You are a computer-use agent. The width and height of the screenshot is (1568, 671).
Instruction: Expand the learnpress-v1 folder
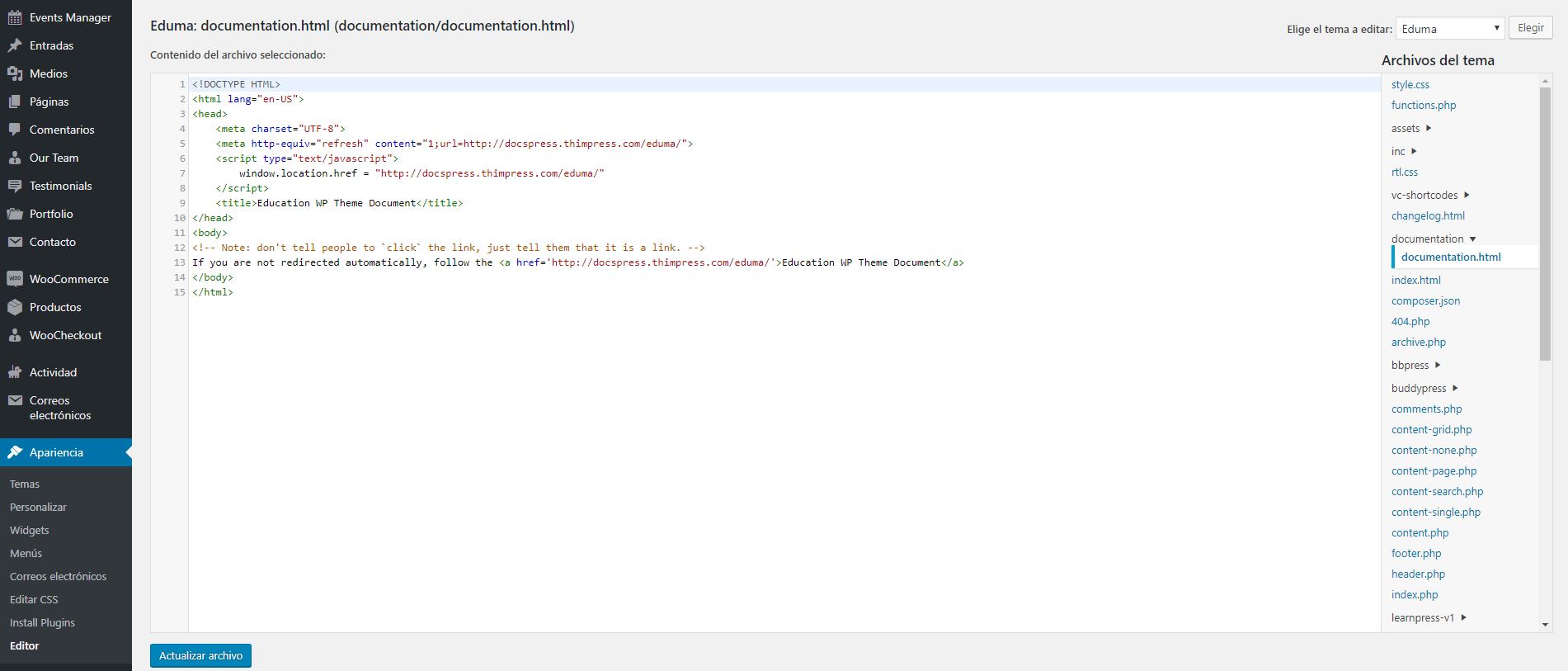(x=1429, y=617)
